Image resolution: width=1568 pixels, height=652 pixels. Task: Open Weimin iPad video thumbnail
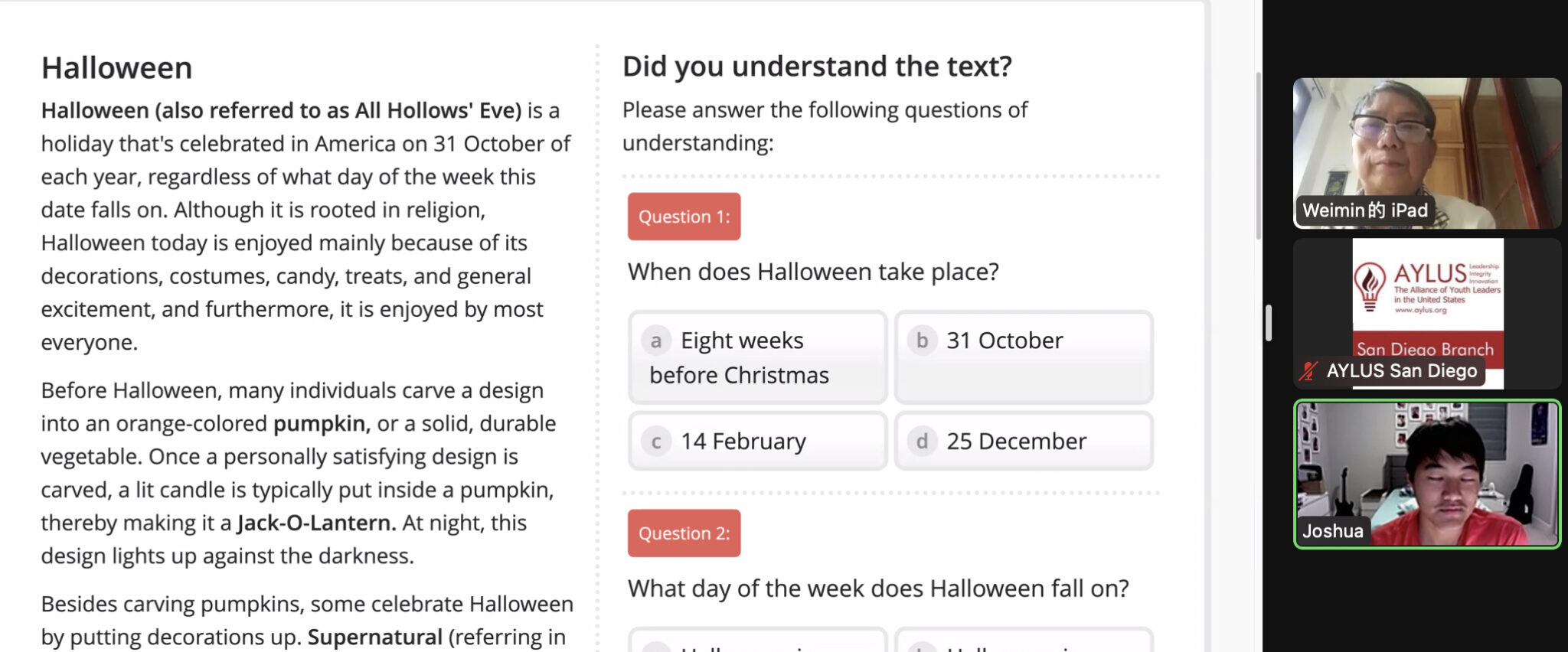pos(1427,153)
